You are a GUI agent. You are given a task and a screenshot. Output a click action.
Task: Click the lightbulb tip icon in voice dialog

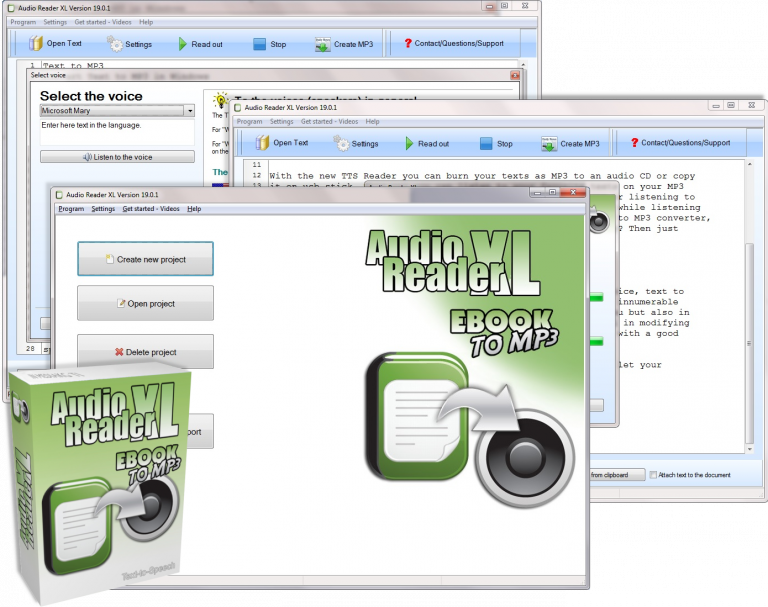coord(220,99)
